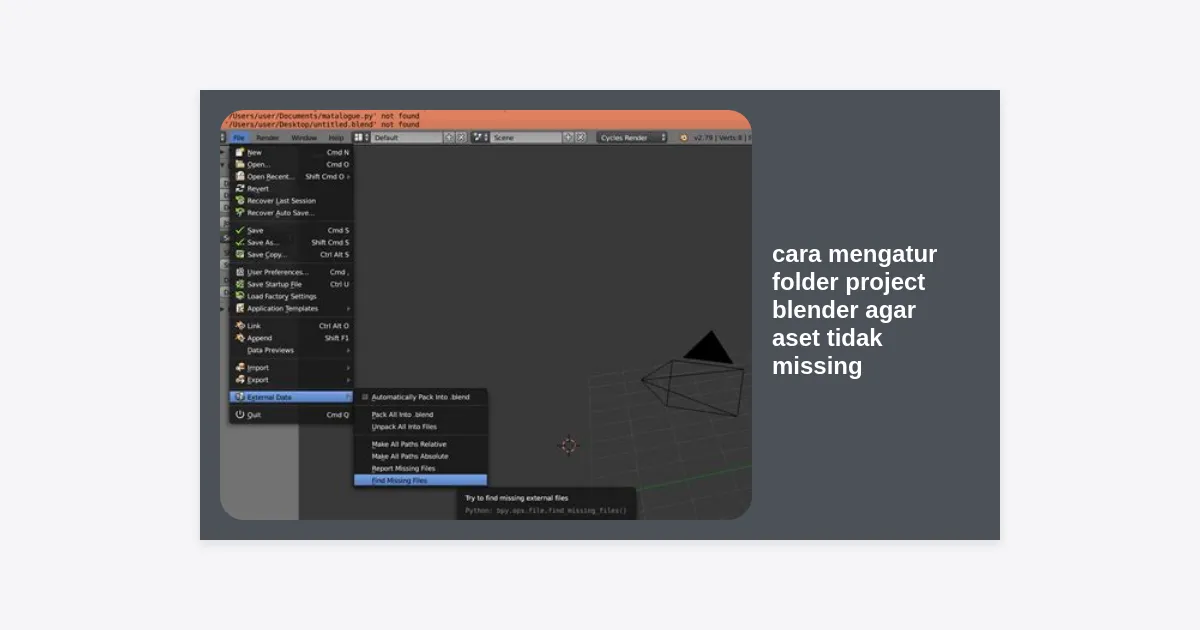Open the Cycles Render engine dropdown
Viewport: 1200px width, 630px height.
pos(631,138)
